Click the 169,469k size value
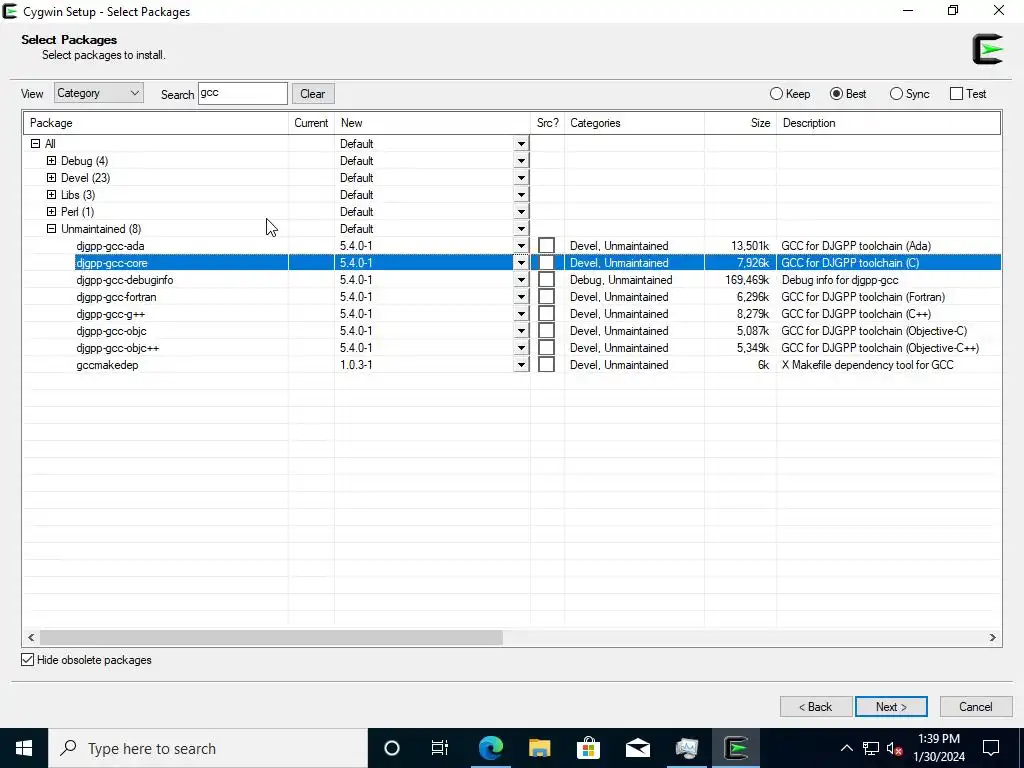The height and width of the screenshot is (768, 1024). 747,280
